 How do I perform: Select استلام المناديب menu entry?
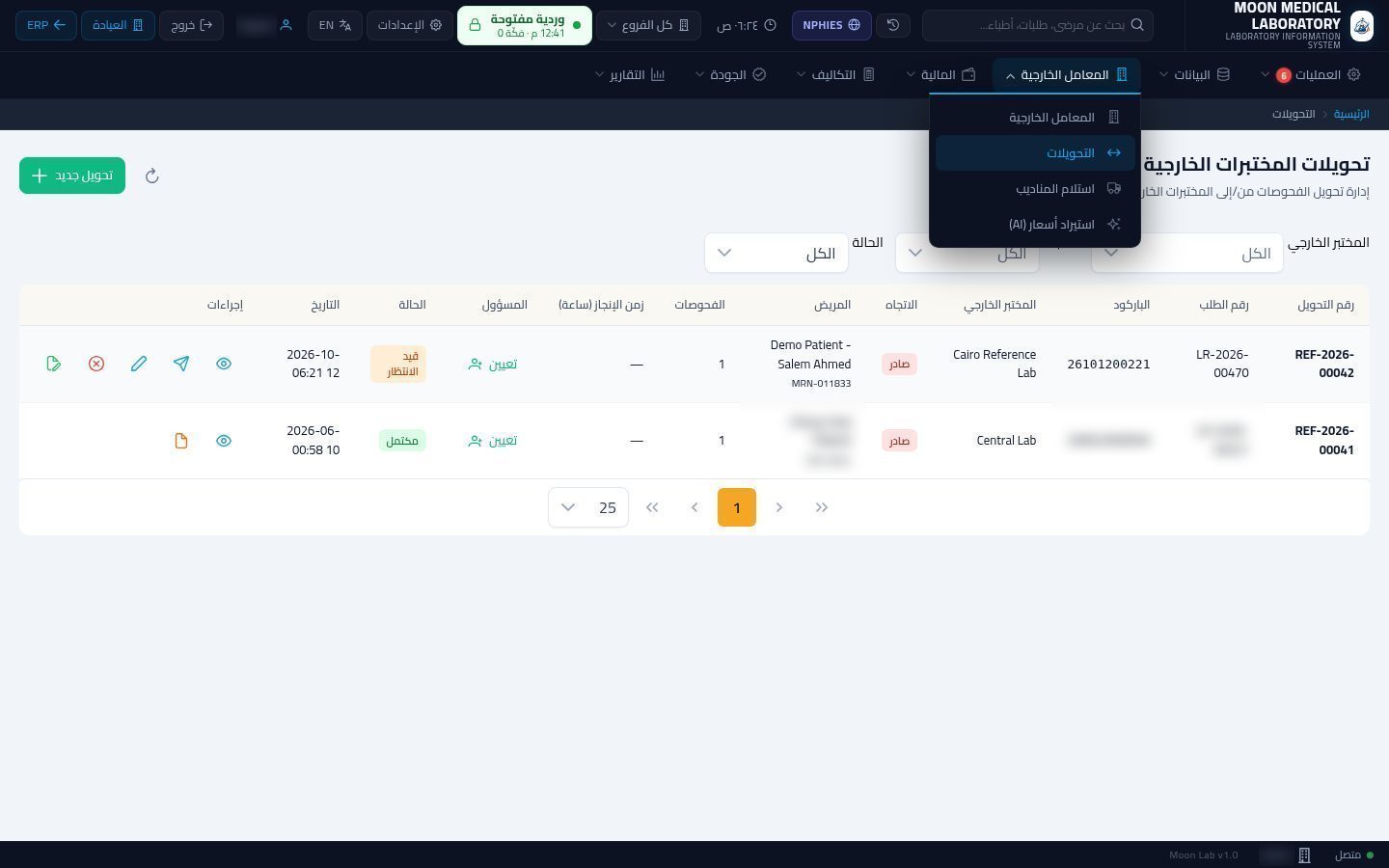[1037, 189]
